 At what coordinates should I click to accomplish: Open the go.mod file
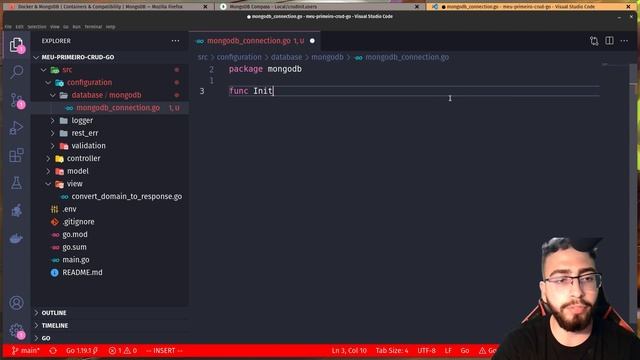tap(75, 234)
